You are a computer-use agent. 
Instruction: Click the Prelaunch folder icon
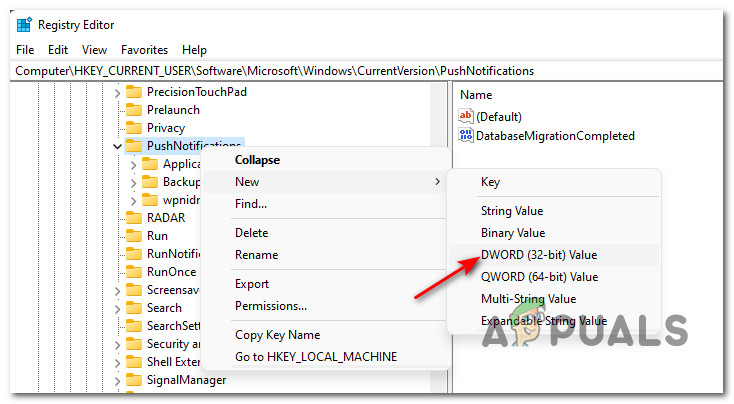[x=134, y=110]
